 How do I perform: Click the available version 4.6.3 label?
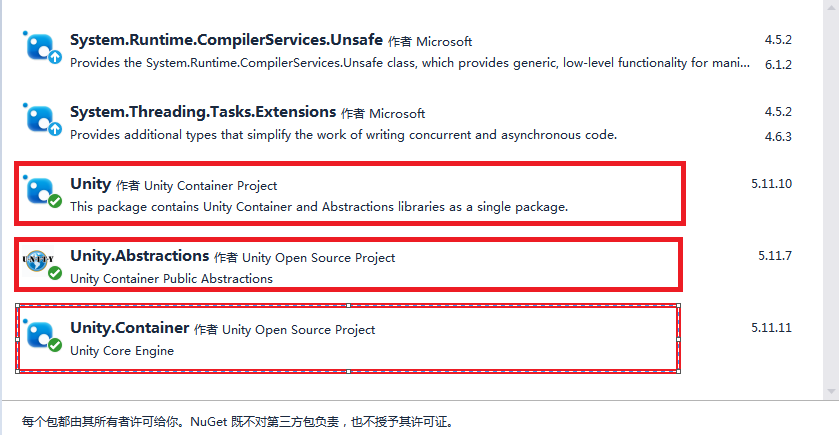778,136
